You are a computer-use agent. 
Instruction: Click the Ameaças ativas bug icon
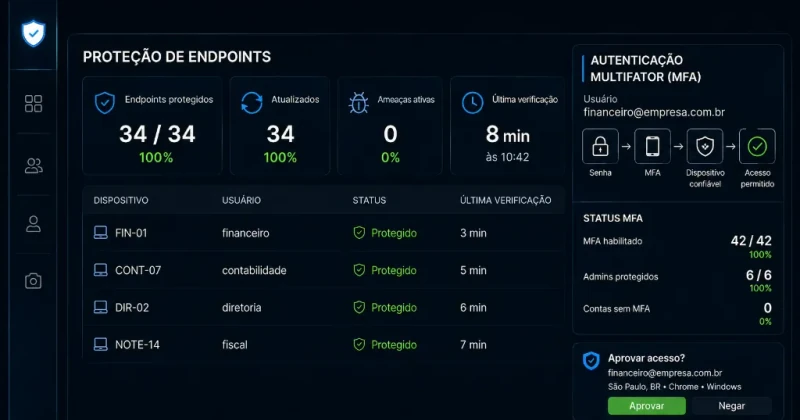(359, 103)
